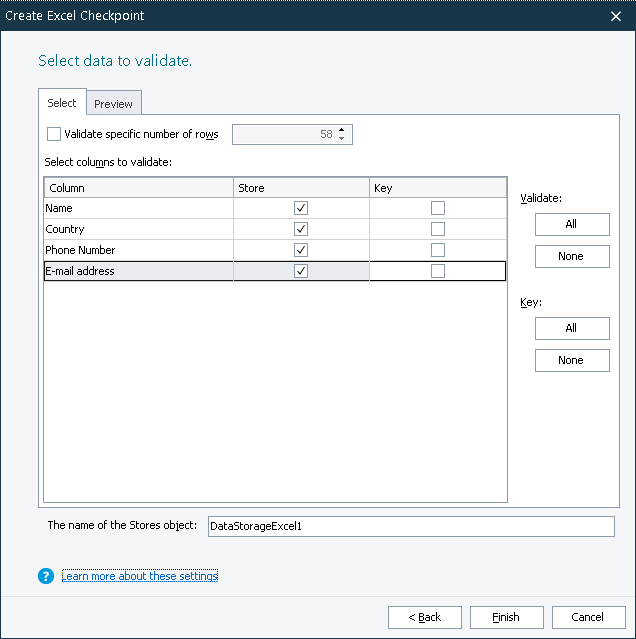The width and height of the screenshot is (636, 639).
Task: Uncheck Store checkbox for E-mail address
Action: 301,271
